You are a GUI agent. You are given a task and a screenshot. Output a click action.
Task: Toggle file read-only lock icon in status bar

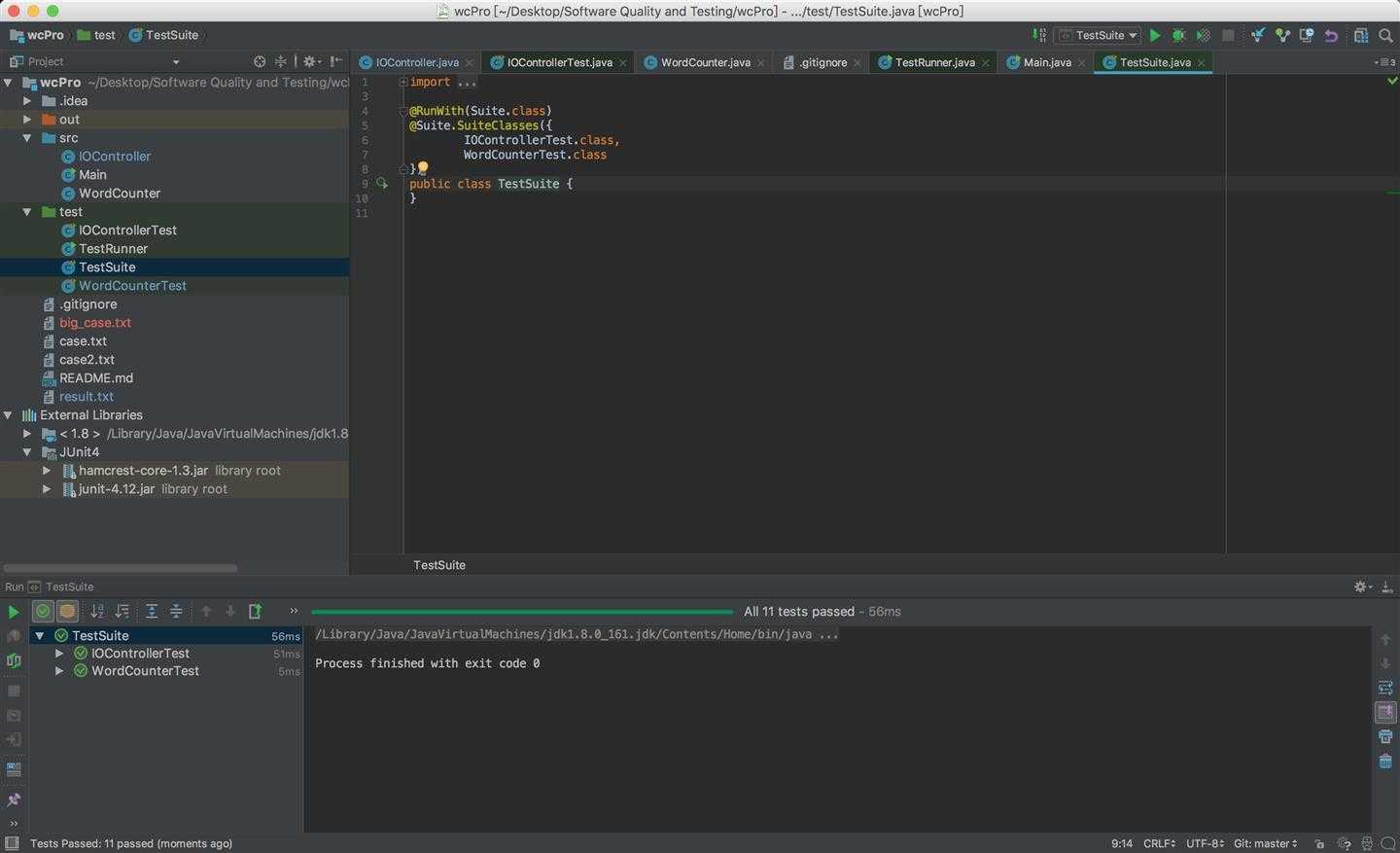pos(1319,843)
